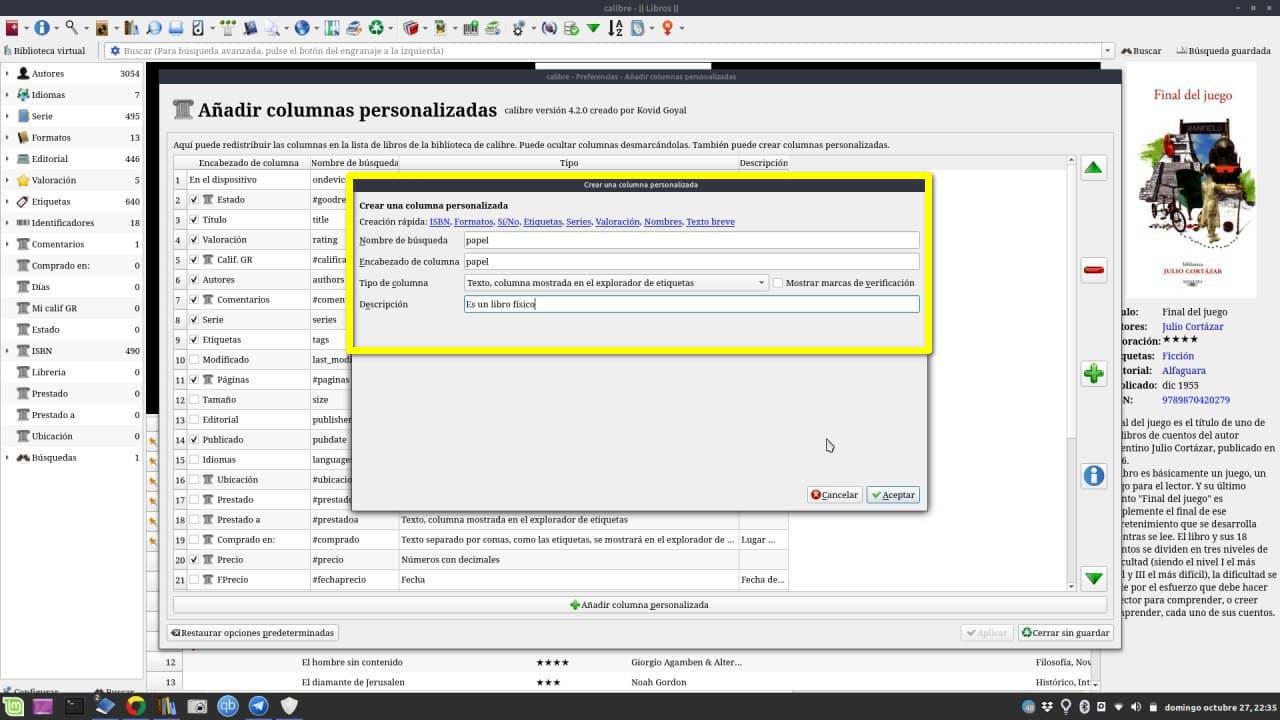Click the green down-triangle icon in main toolbar

pos(593,28)
